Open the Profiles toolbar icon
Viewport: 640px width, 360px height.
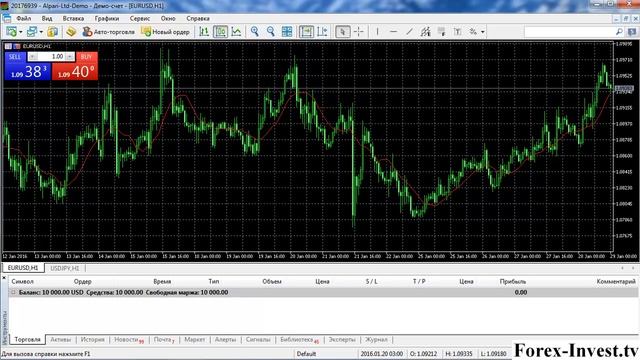click(31, 31)
